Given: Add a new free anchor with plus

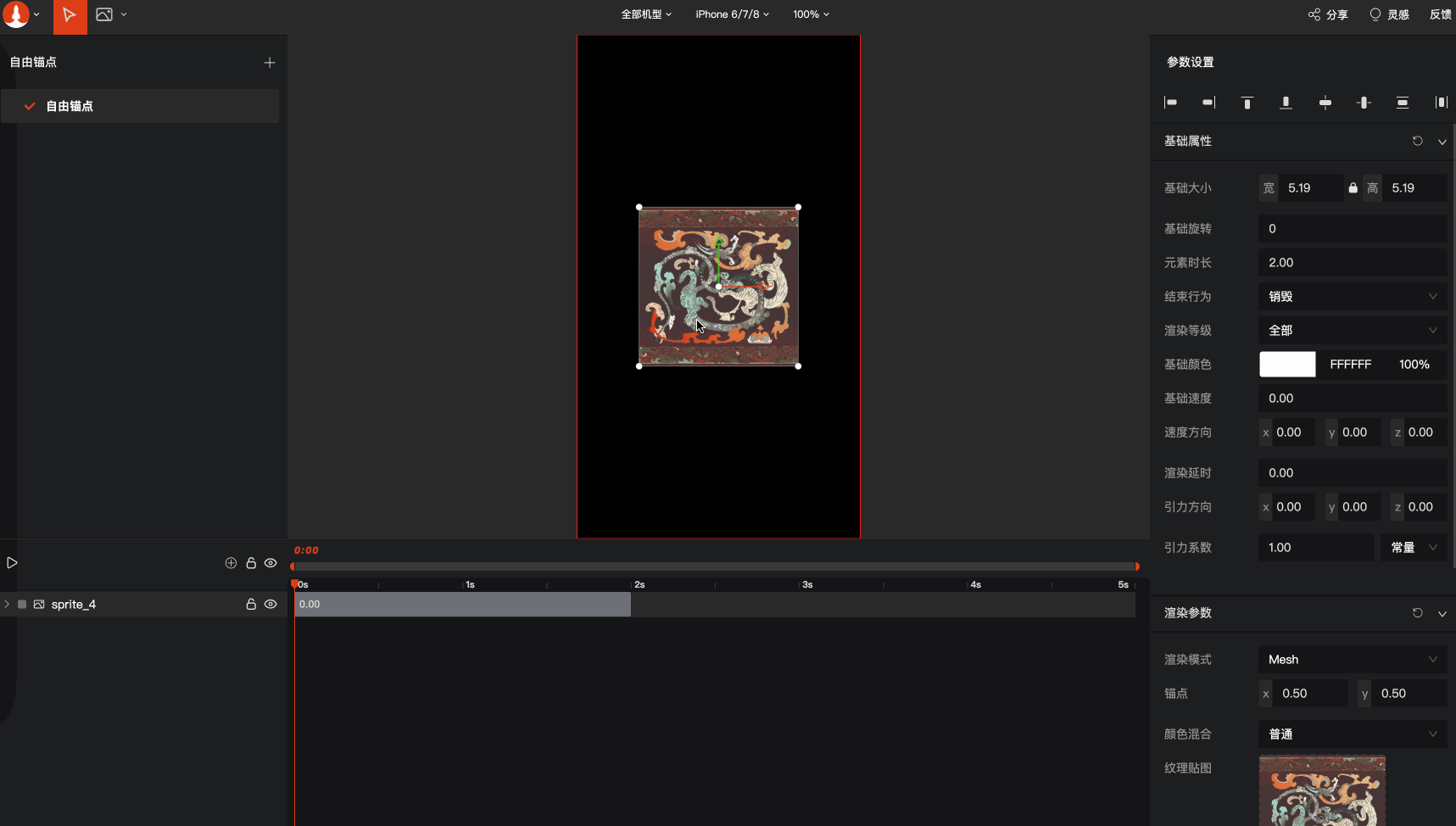Looking at the screenshot, I should pos(270,63).
